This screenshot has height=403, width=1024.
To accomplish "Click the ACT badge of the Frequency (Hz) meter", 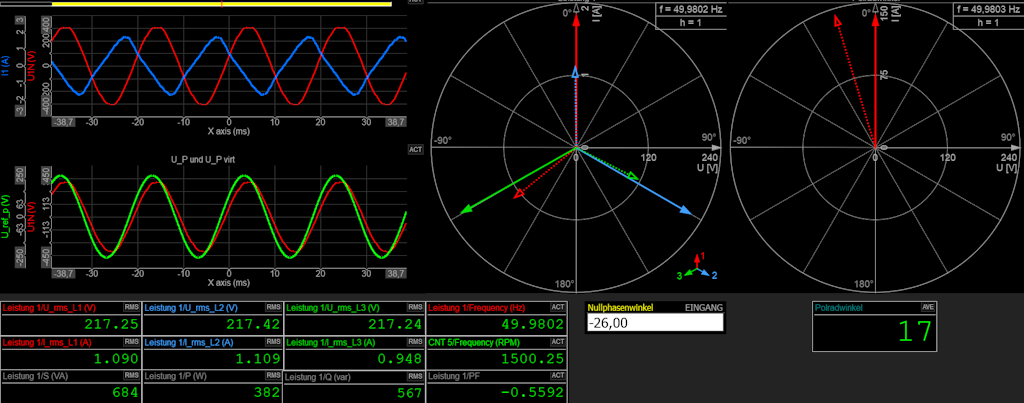I will pos(558,306).
